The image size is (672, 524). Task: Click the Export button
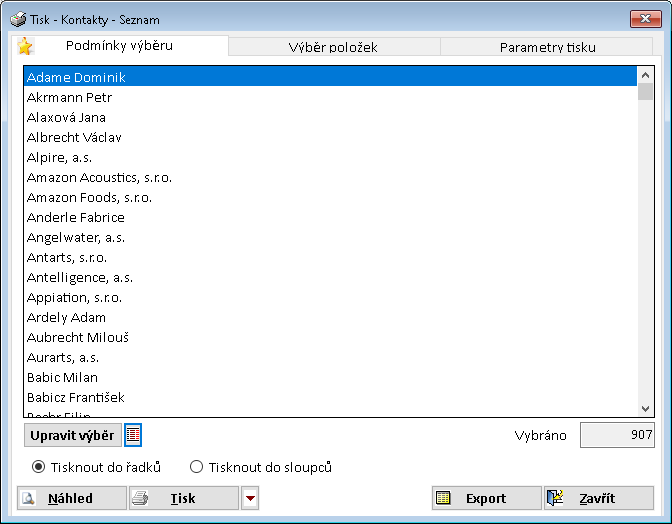(485, 498)
